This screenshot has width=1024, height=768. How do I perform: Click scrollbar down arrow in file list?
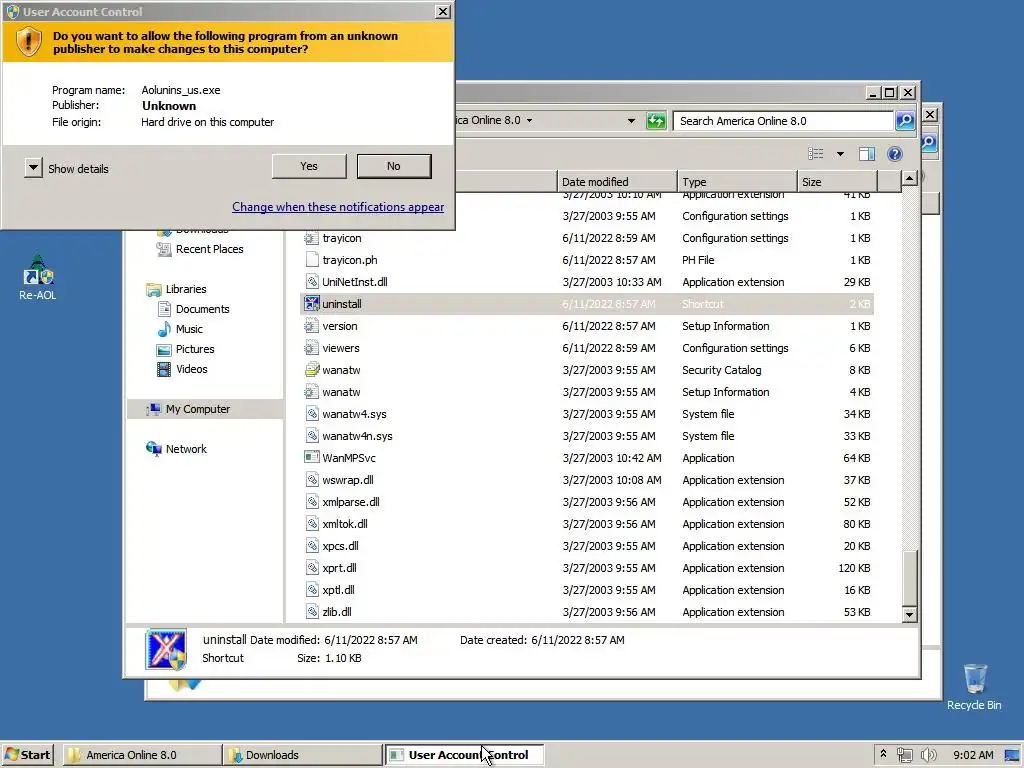pos(909,614)
